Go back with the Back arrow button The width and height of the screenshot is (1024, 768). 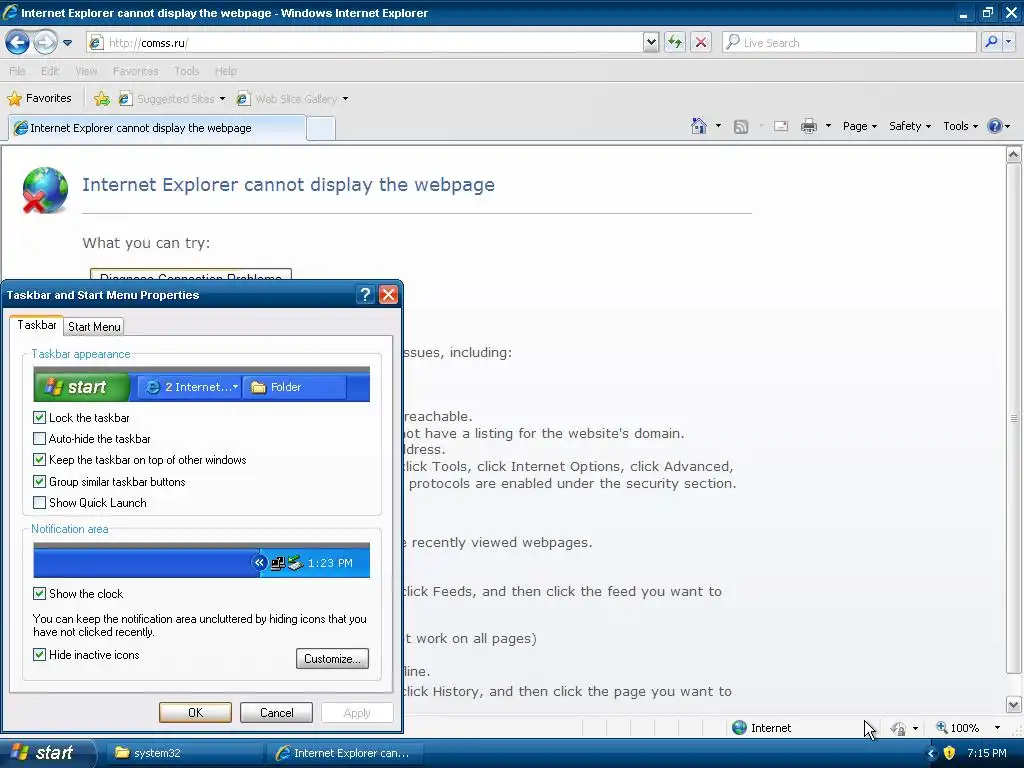coord(18,42)
